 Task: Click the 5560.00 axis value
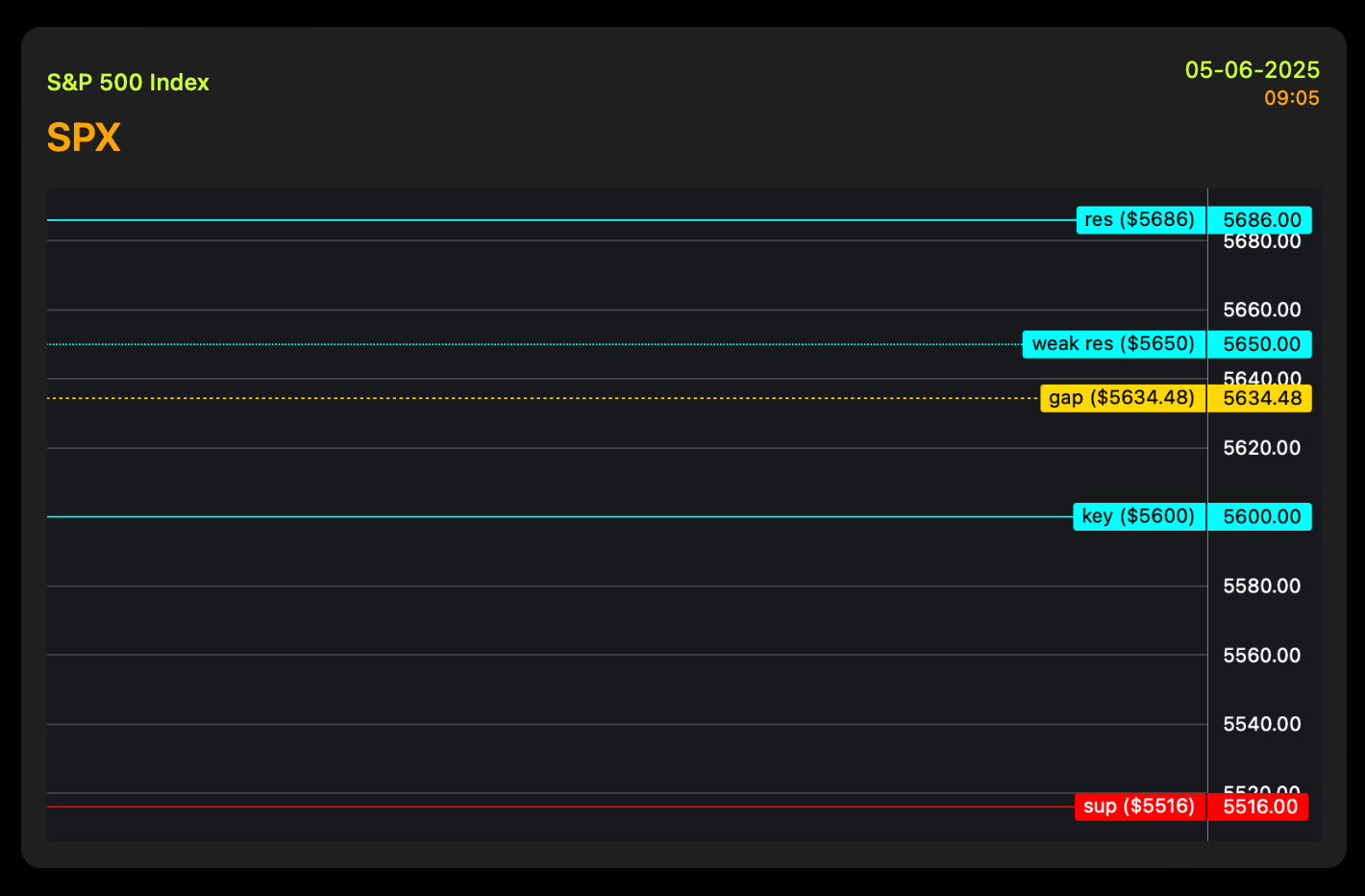(x=1261, y=656)
